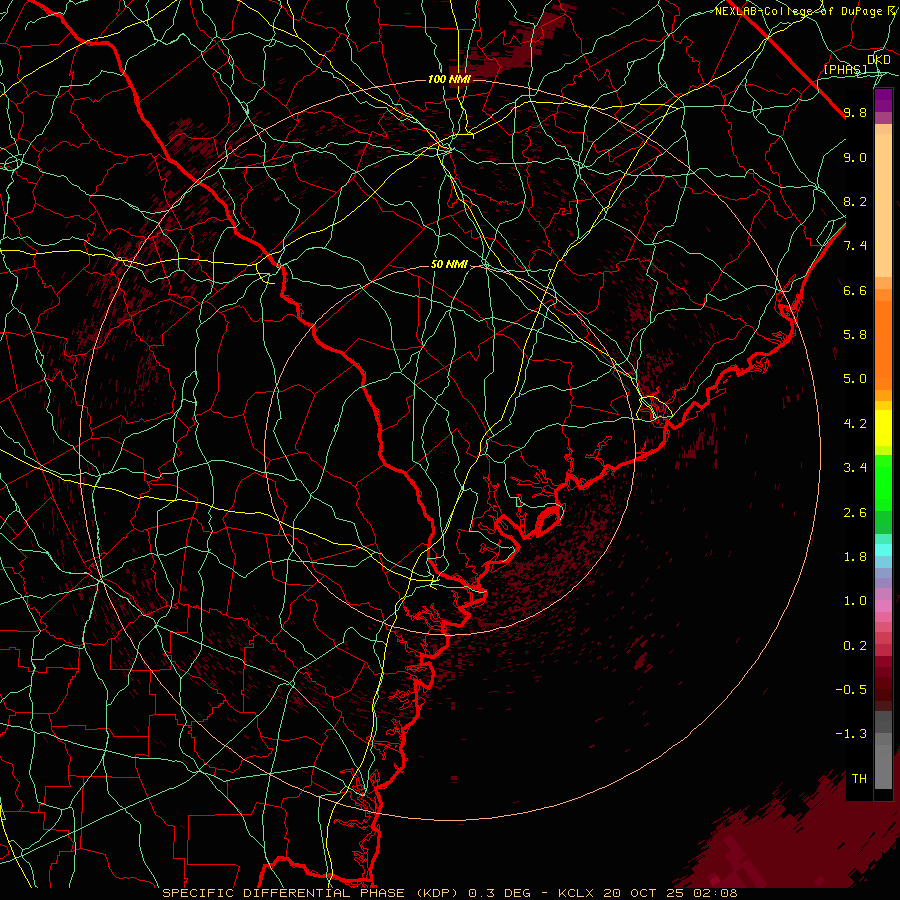Click the 7.4 legend value
900x900 pixels.
click(855, 246)
